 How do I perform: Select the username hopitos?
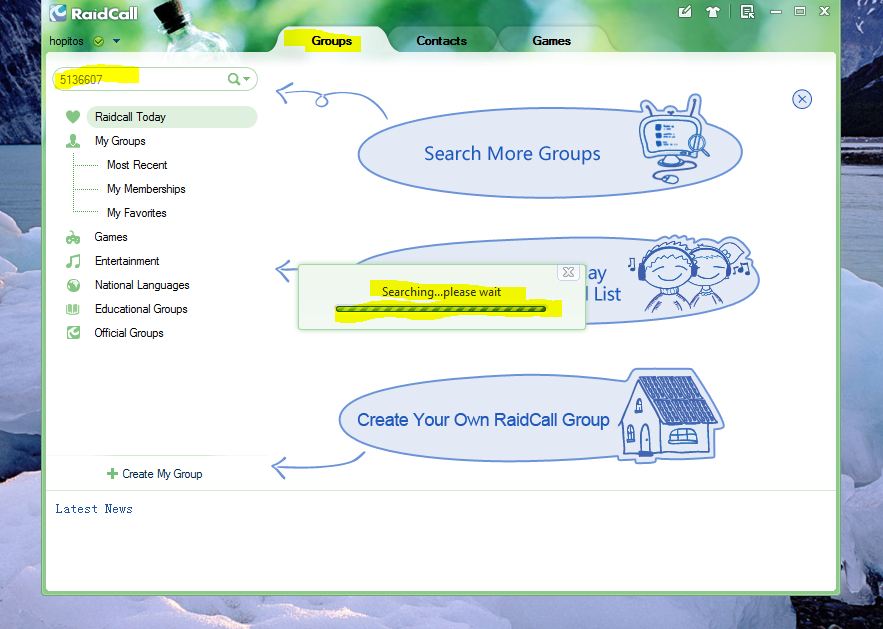point(66,41)
